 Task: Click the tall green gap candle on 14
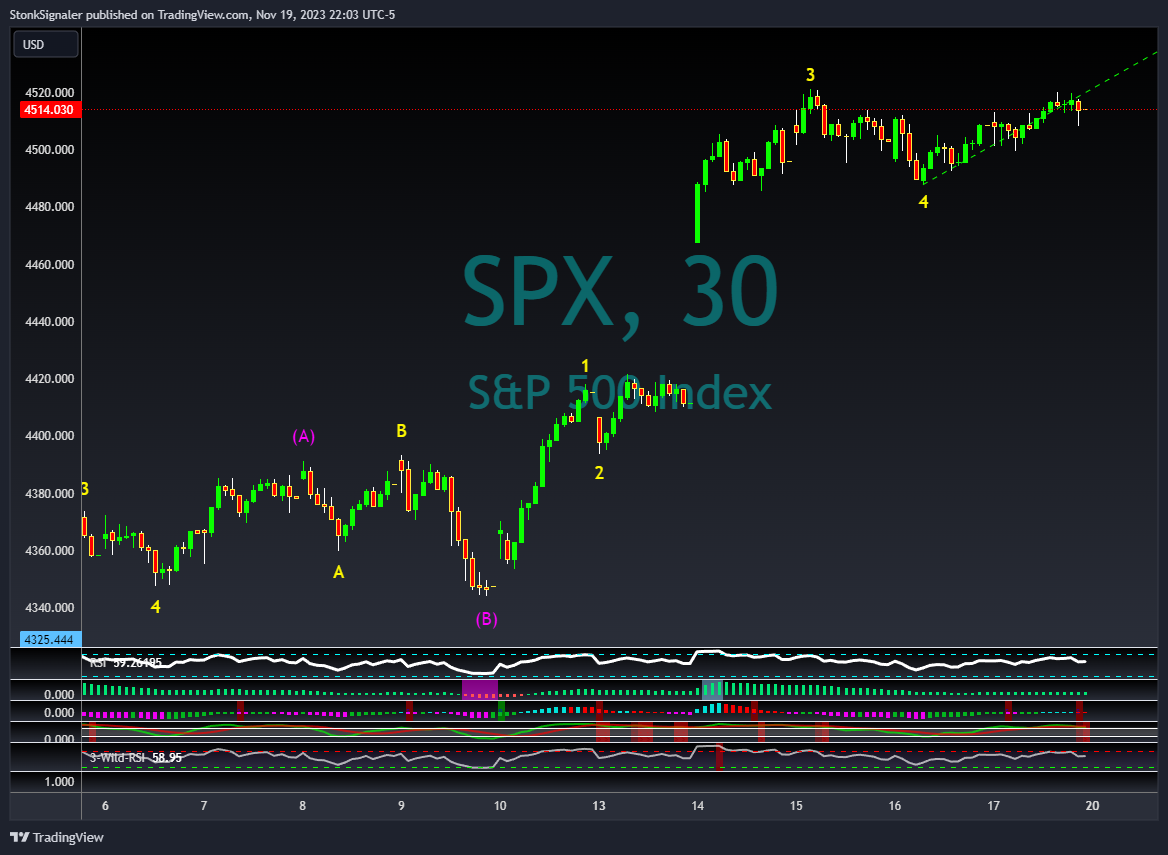(698, 213)
